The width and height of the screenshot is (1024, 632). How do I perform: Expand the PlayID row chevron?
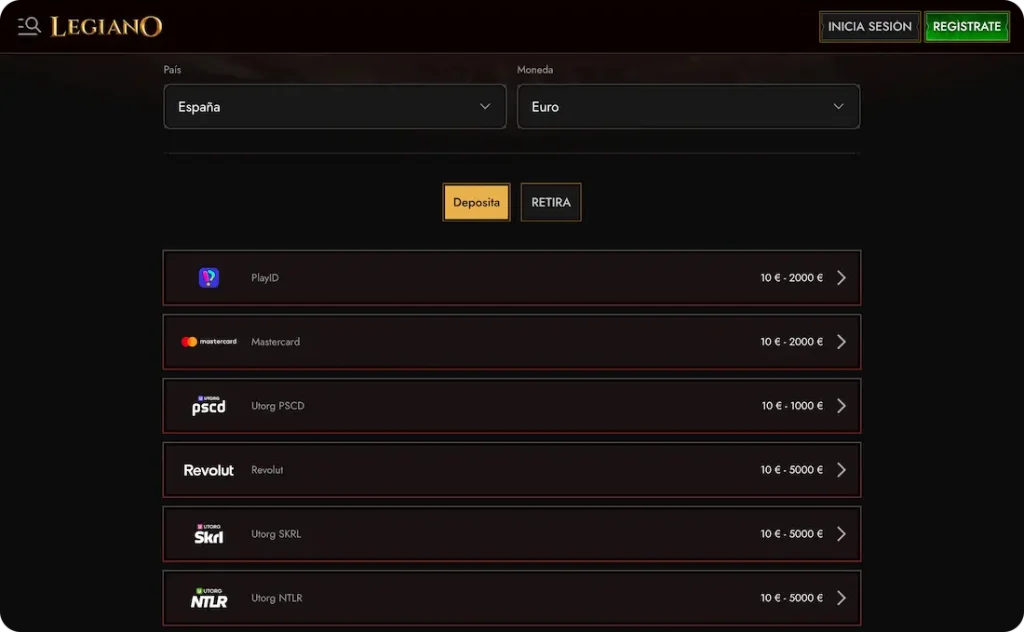841,277
